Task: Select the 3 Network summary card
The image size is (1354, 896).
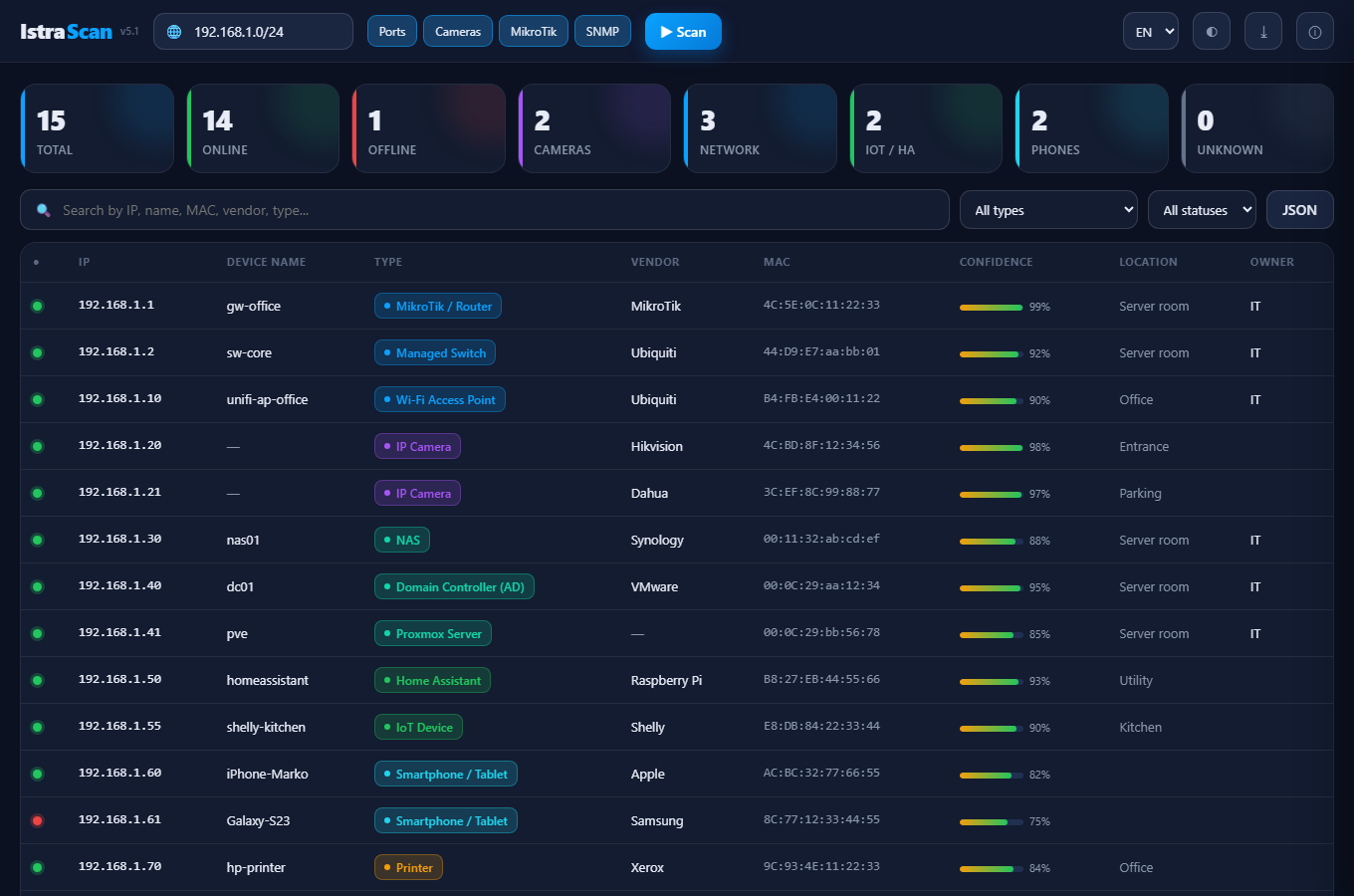Action: coord(761,128)
